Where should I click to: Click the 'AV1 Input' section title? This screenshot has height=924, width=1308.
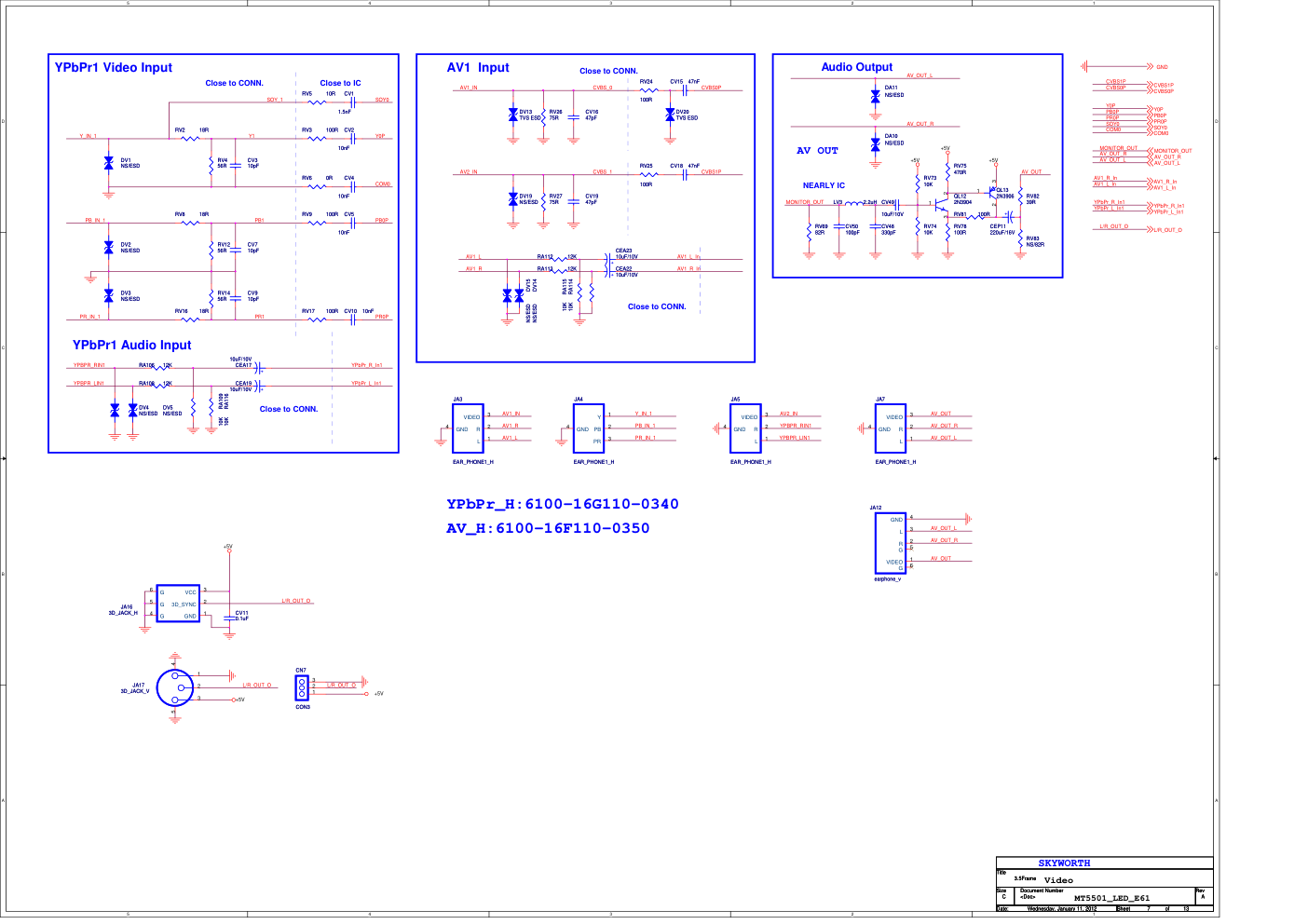pos(478,67)
